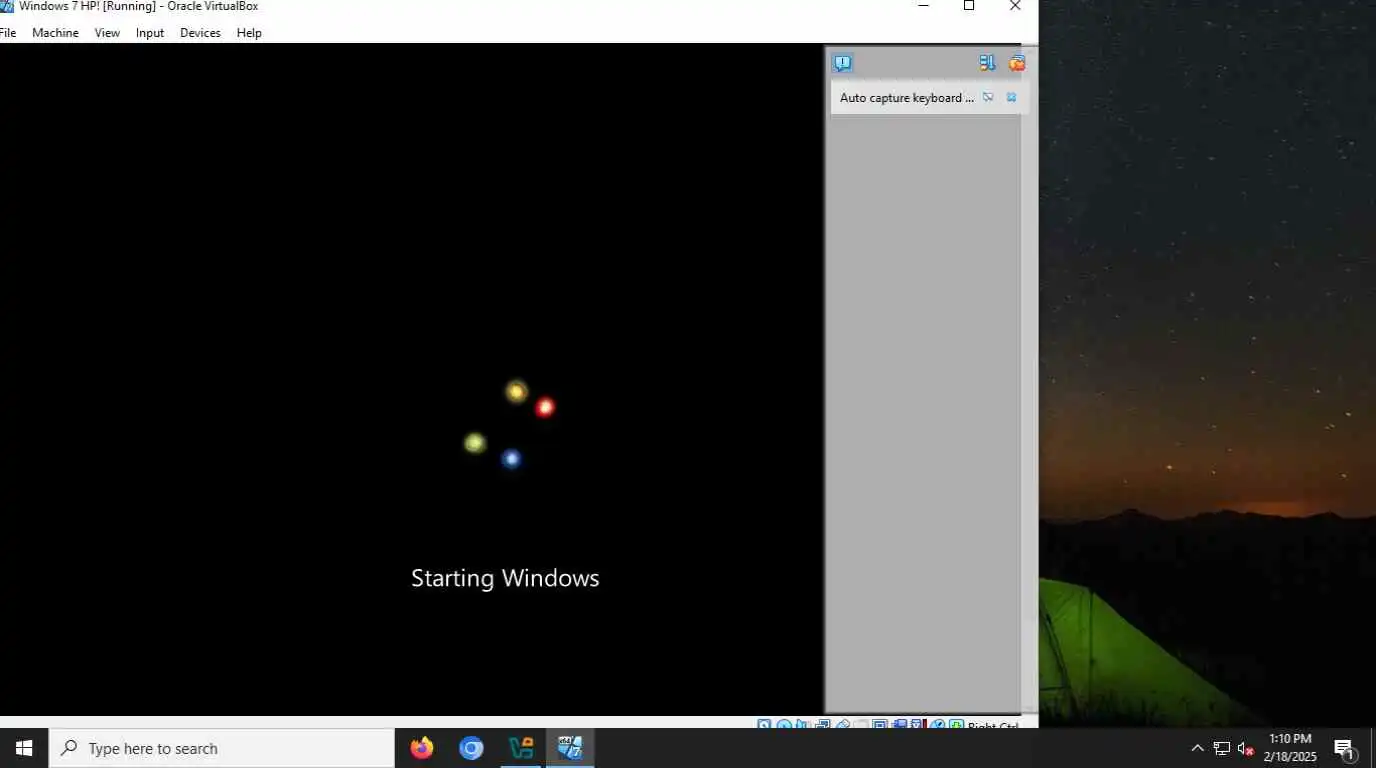Open the Windows Start menu
Viewport: 1376px width, 768px height.
click(24, 748)
